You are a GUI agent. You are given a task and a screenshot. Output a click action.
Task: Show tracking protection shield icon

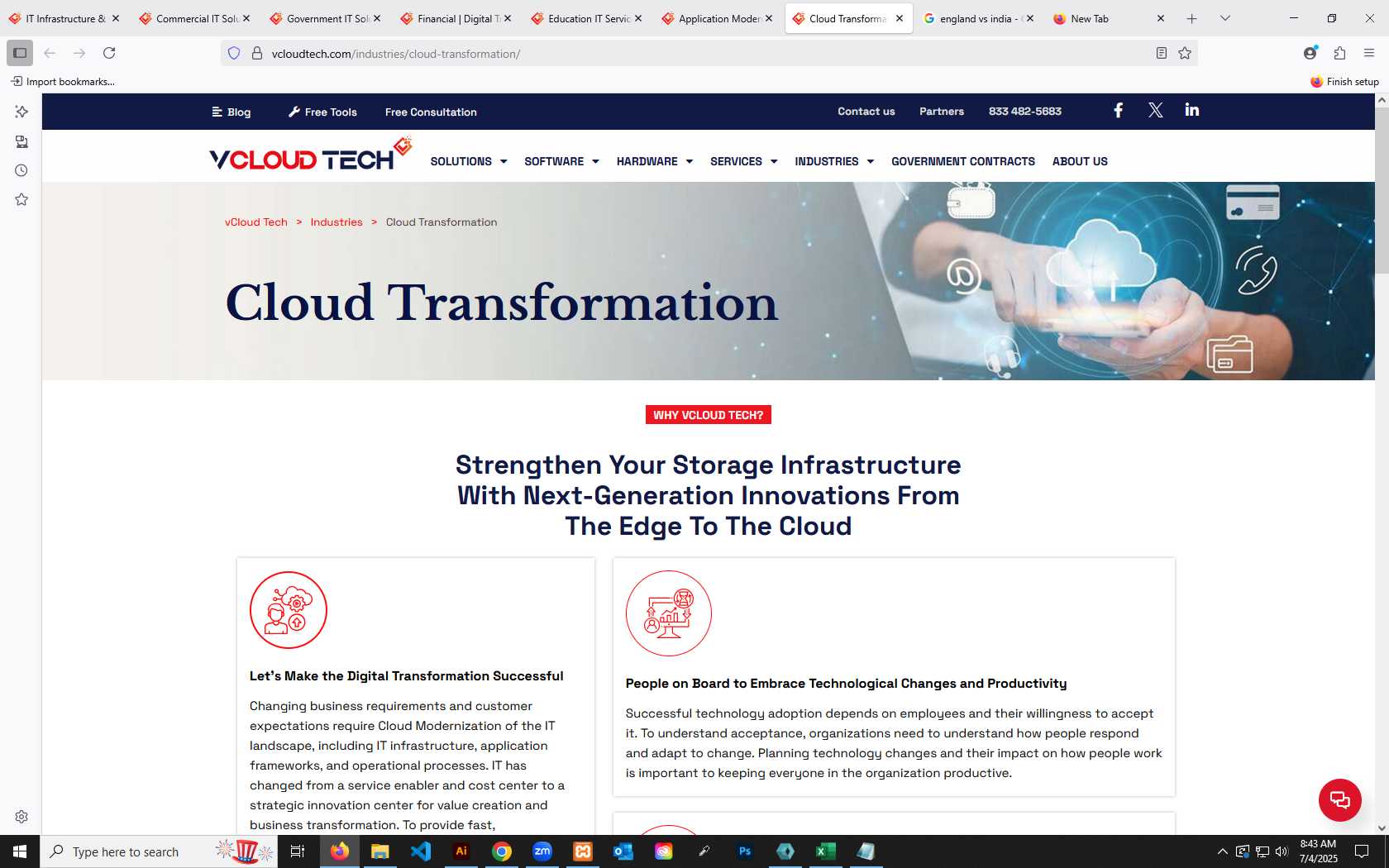pos(234,53)
